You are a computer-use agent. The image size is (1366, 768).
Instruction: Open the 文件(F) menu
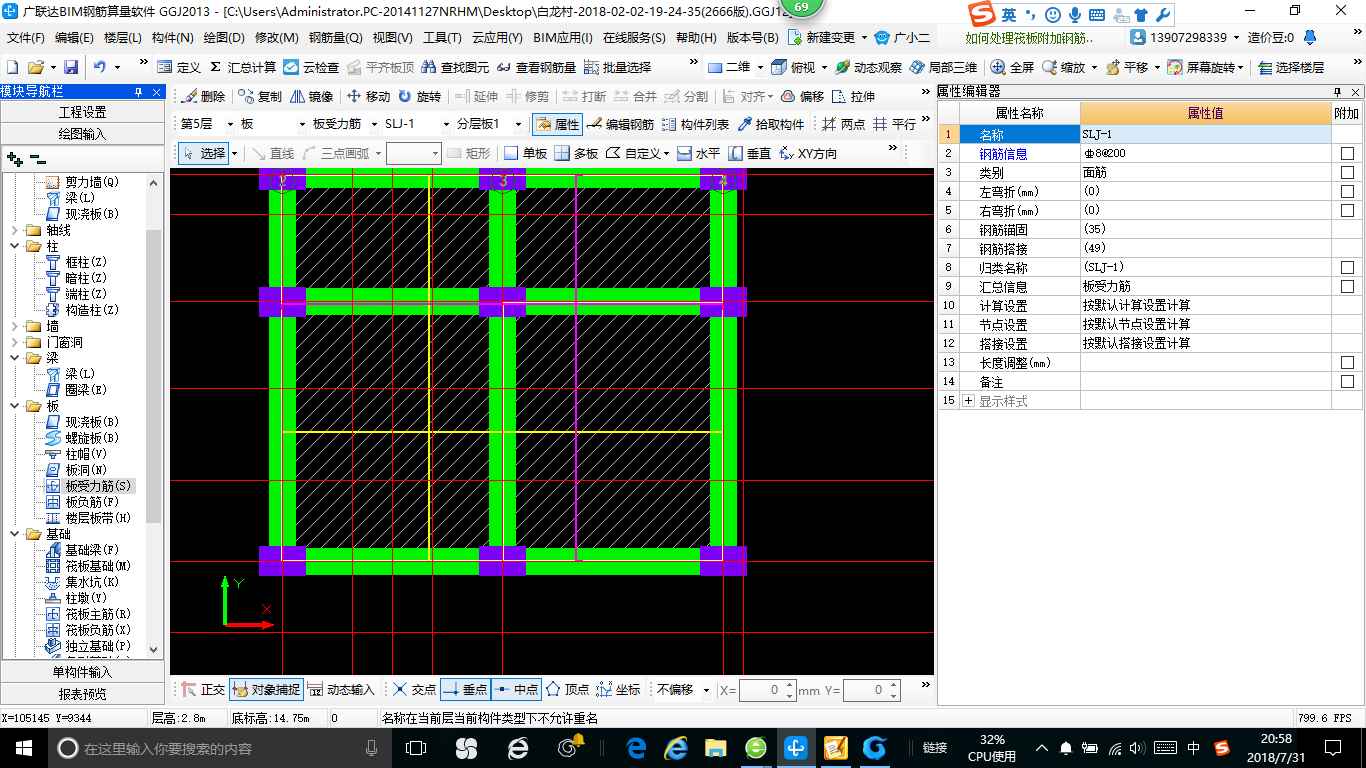click(x=25, y=37)
